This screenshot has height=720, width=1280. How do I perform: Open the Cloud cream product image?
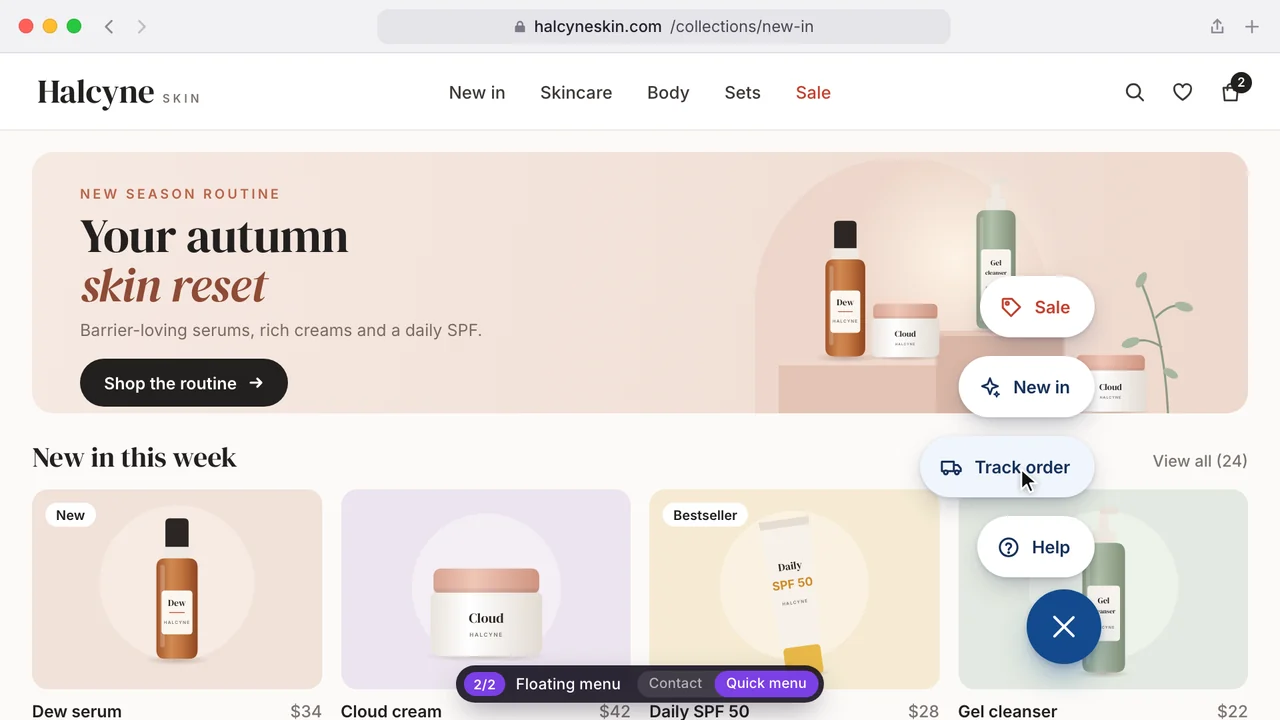[486, 589]
